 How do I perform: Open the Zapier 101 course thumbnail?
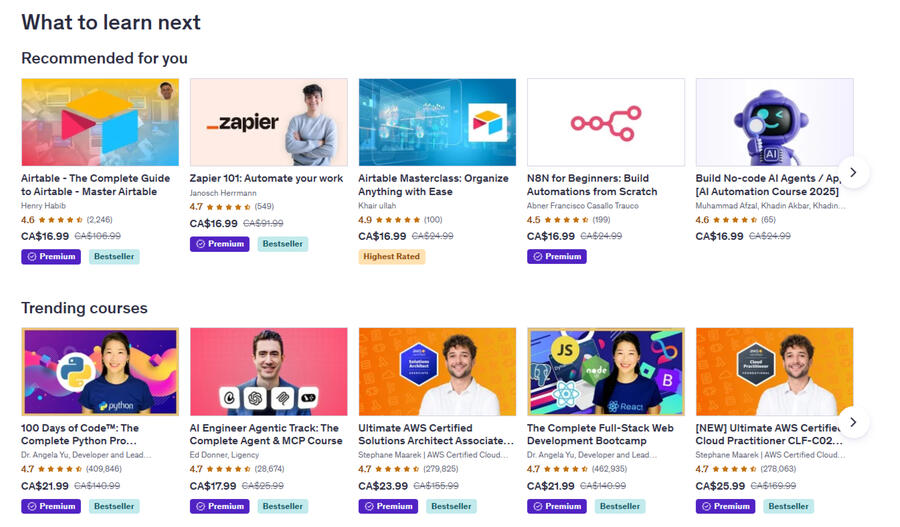pos(268,122)
